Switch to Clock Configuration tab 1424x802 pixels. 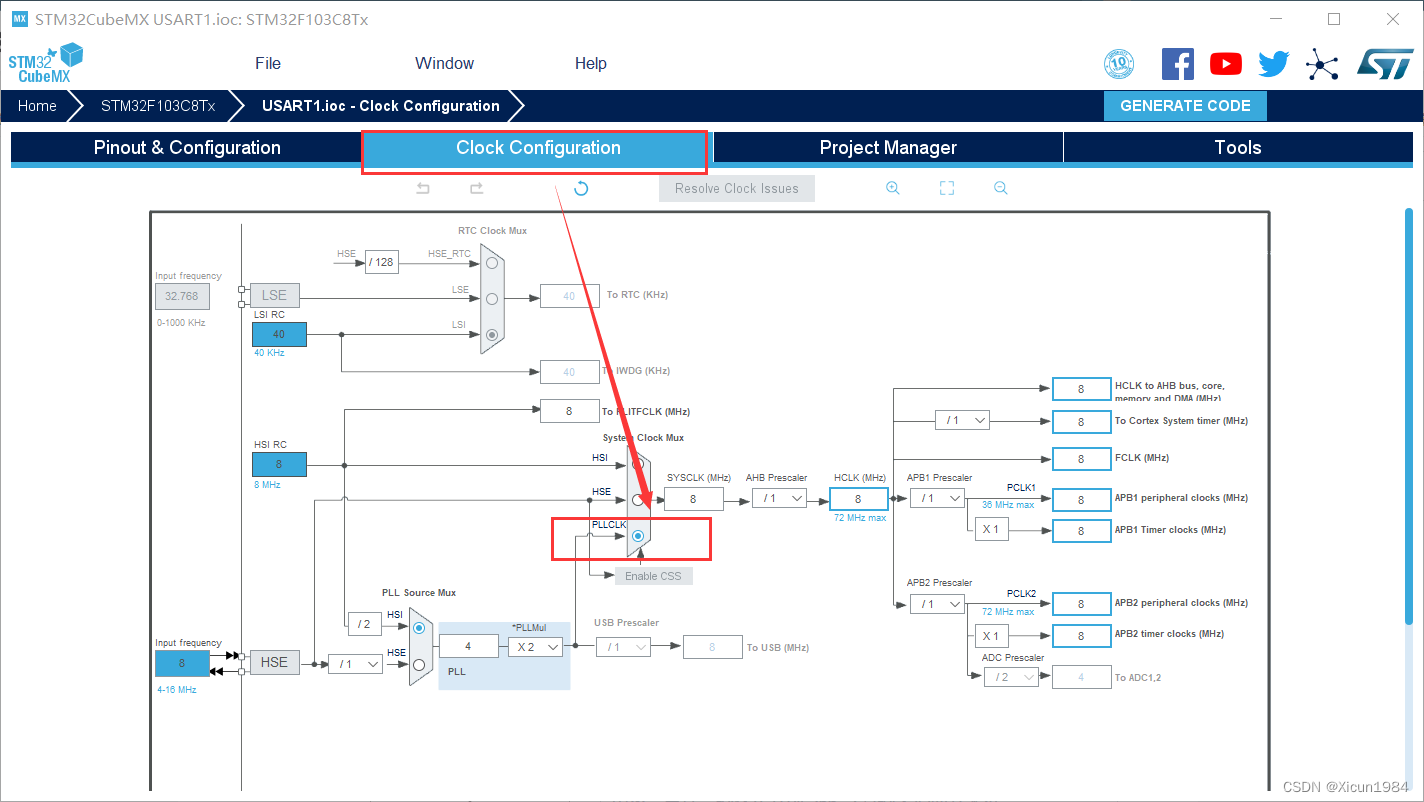(x=538, y=147)
